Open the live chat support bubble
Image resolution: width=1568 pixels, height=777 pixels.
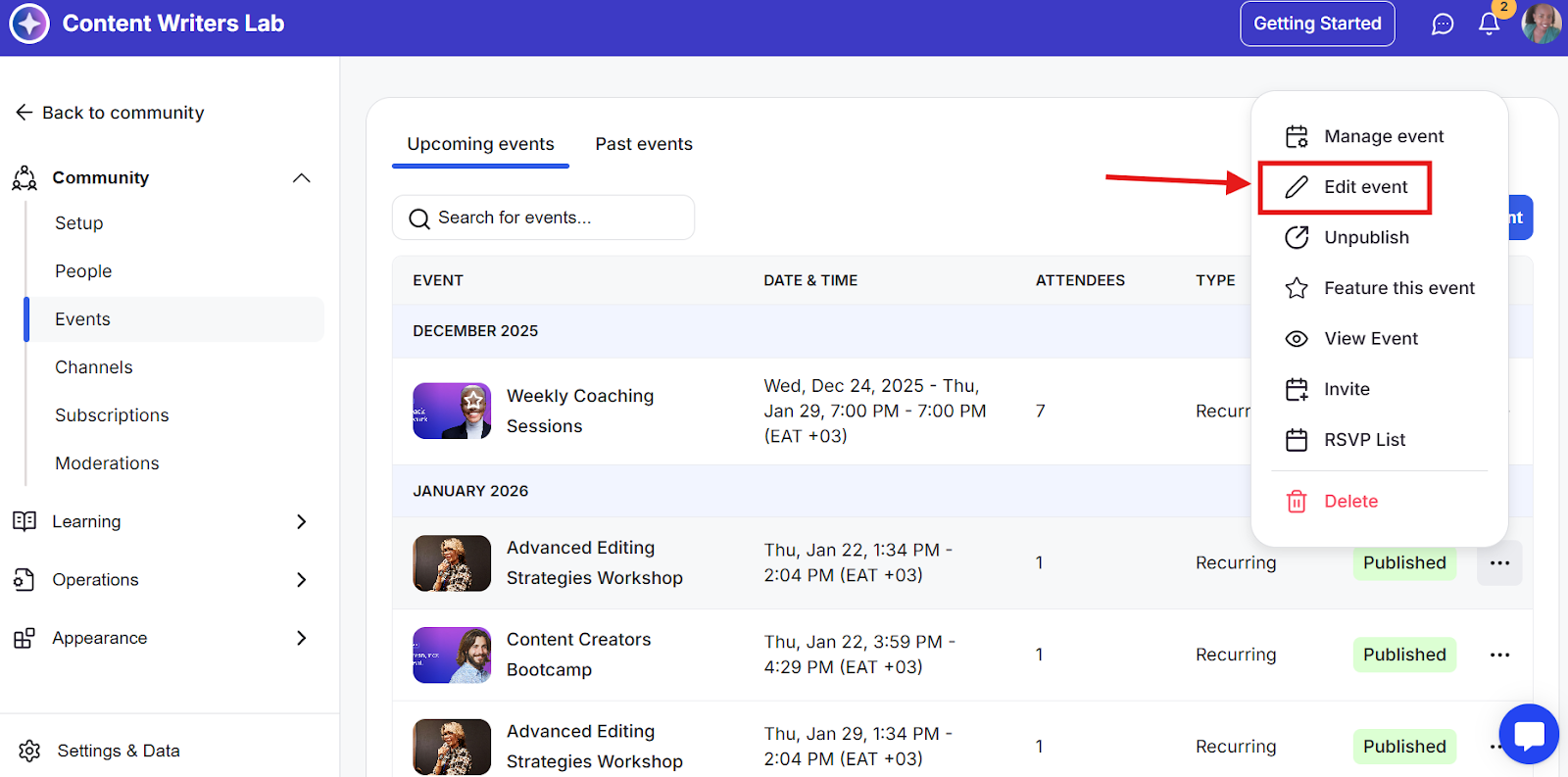[1528, 734]
